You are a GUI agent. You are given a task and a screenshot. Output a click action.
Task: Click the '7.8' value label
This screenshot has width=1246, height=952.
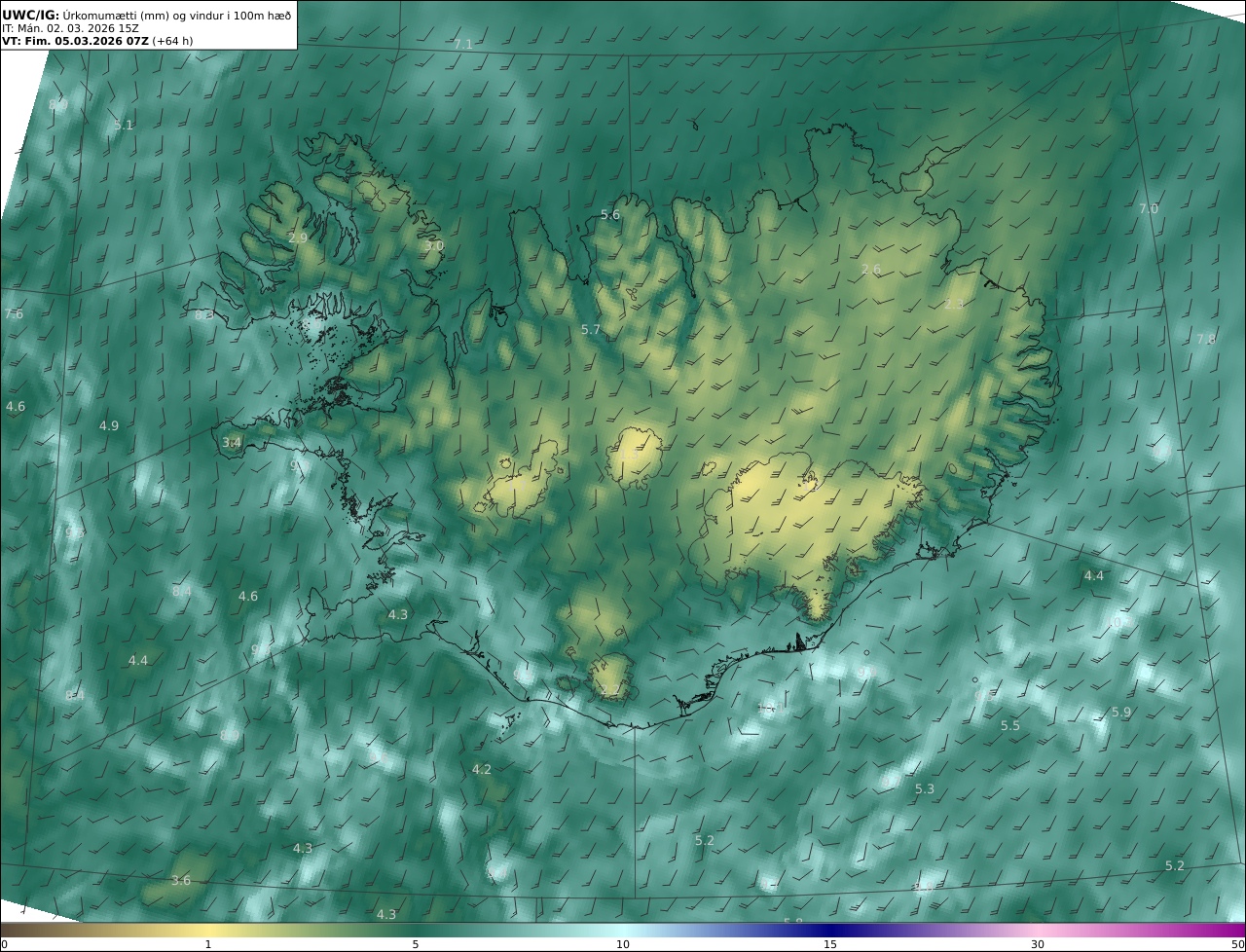[1205, 340]
